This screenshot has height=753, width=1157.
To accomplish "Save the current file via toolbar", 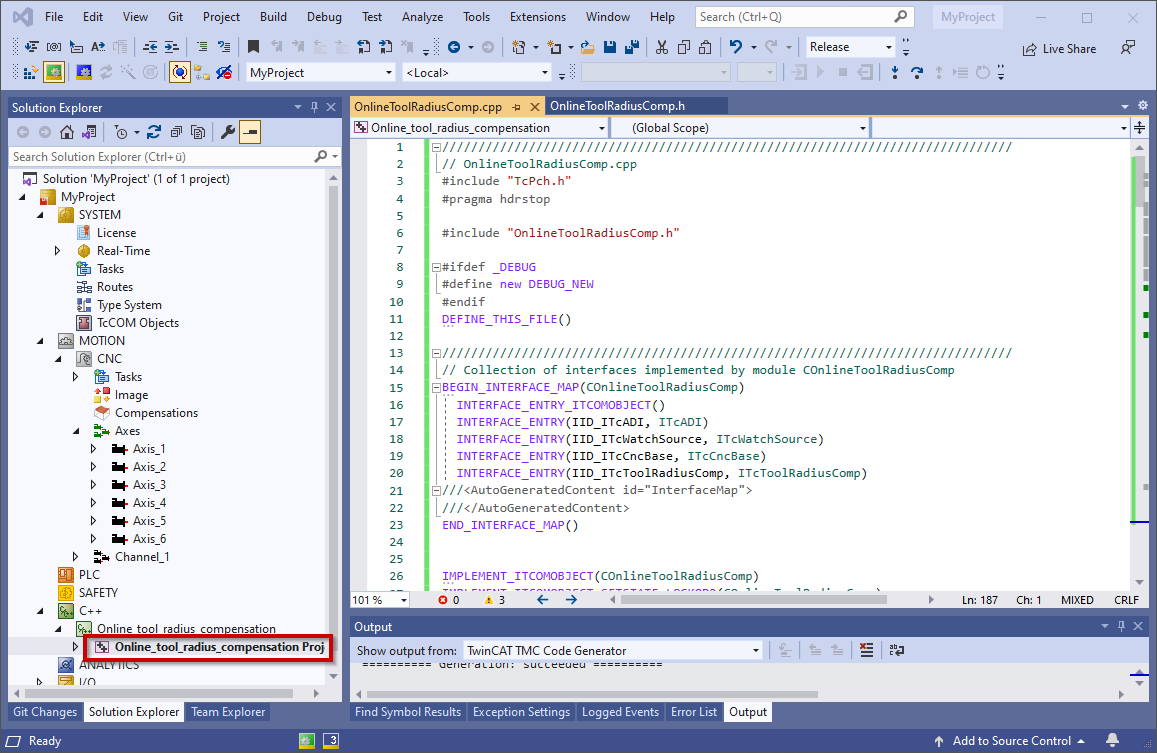I will (610, 47).
